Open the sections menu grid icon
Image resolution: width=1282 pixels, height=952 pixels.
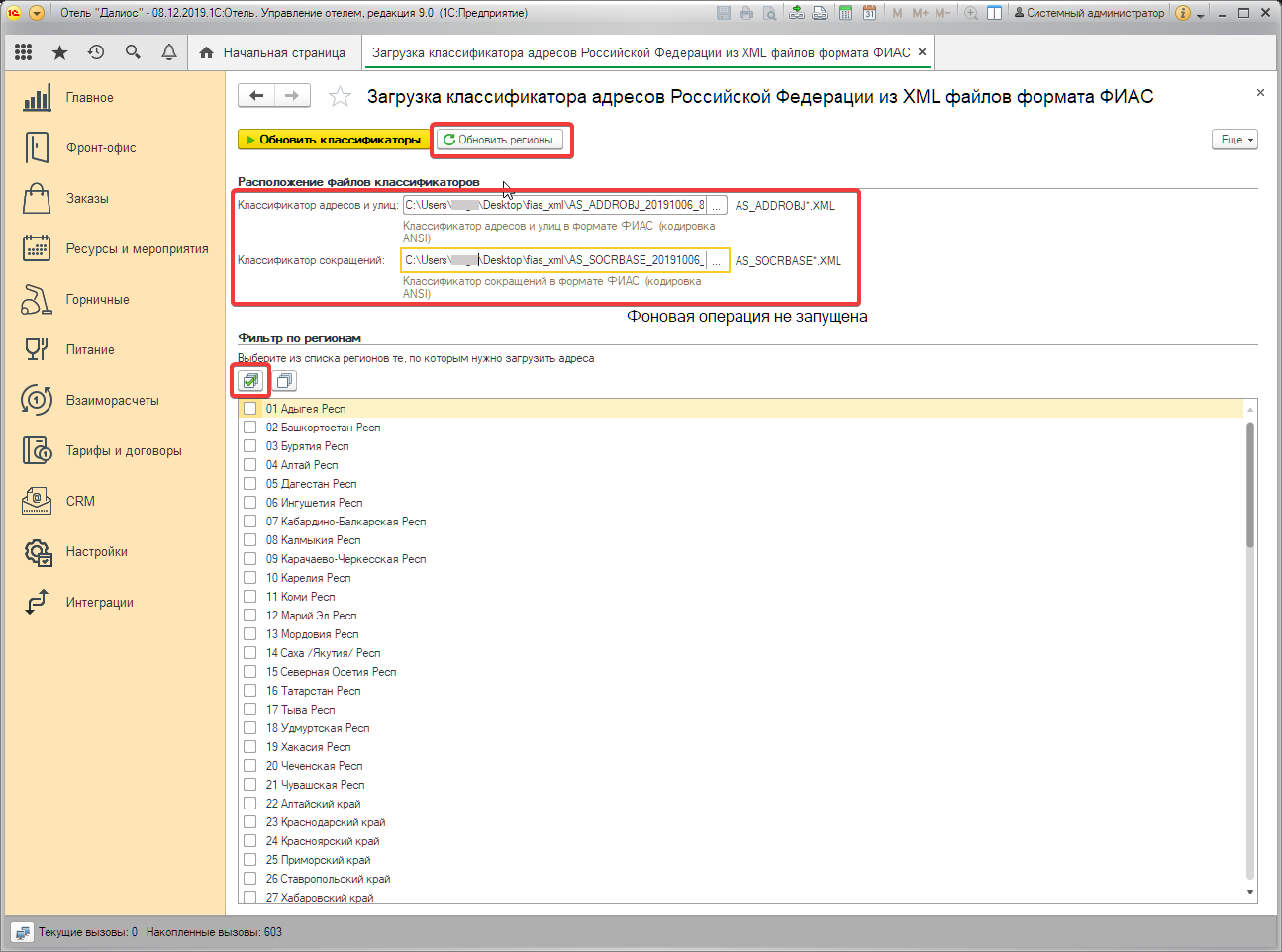[24, 52]
